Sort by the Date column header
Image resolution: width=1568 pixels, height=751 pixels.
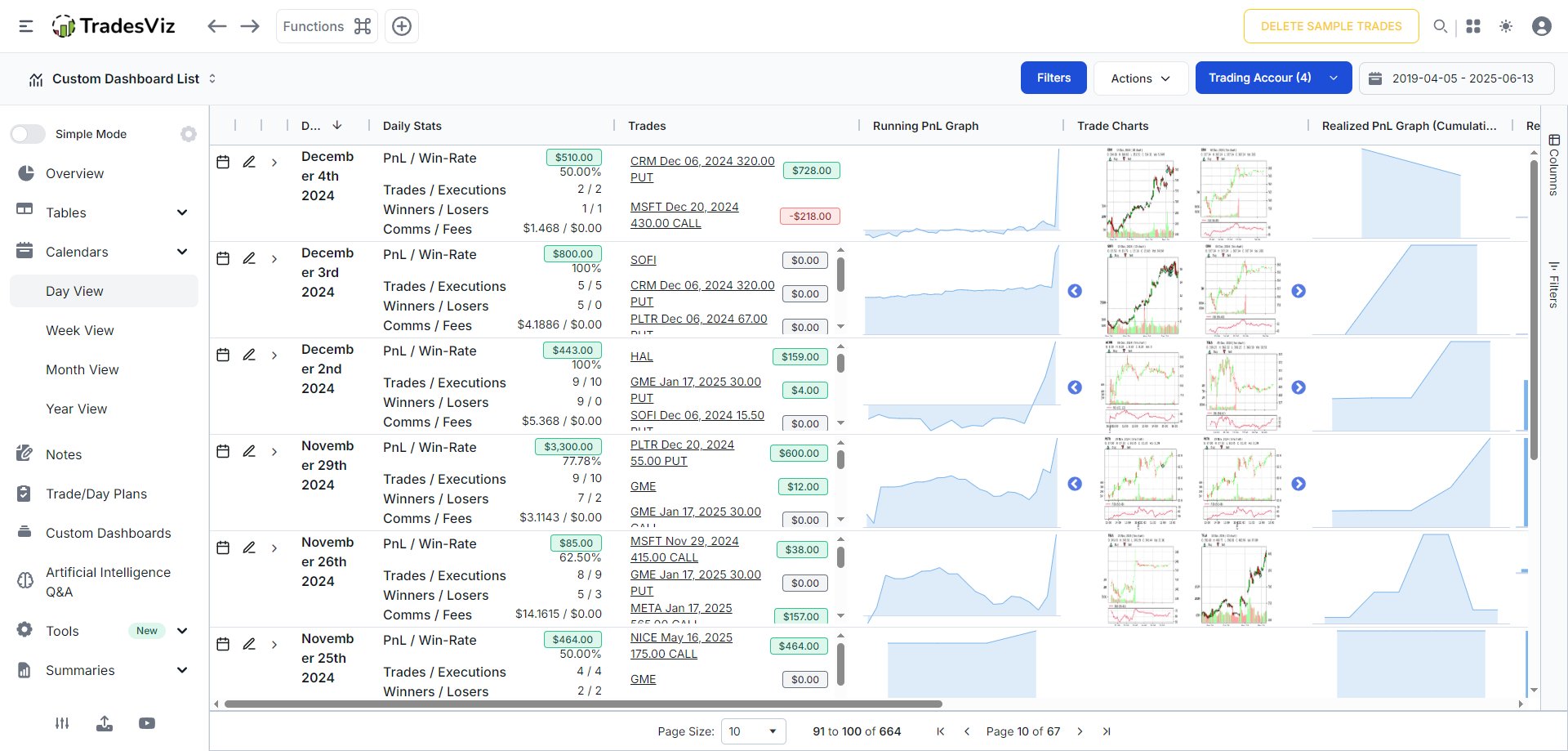pos(322,126)
